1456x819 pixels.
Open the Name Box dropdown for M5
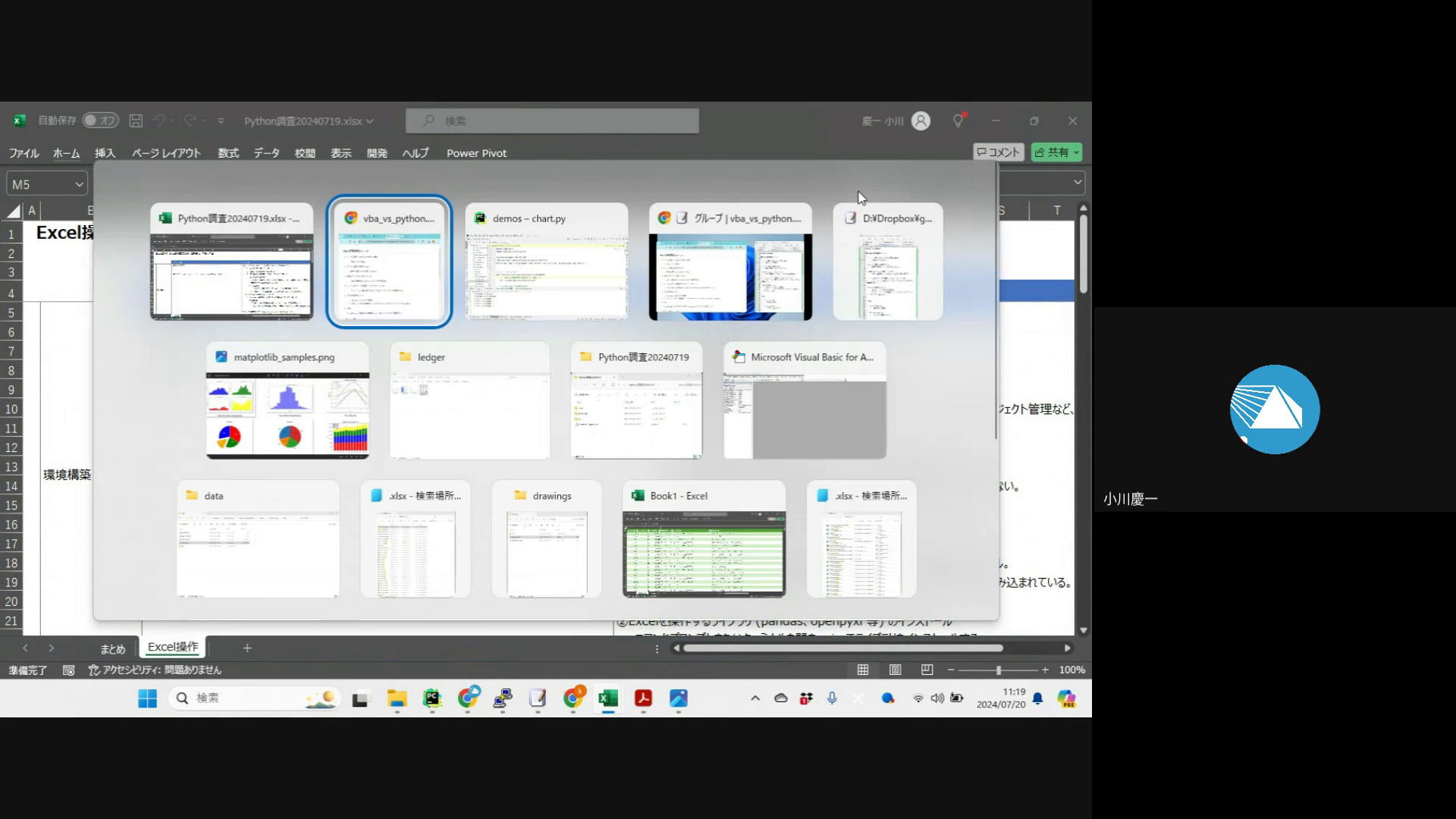pos(79,184)
